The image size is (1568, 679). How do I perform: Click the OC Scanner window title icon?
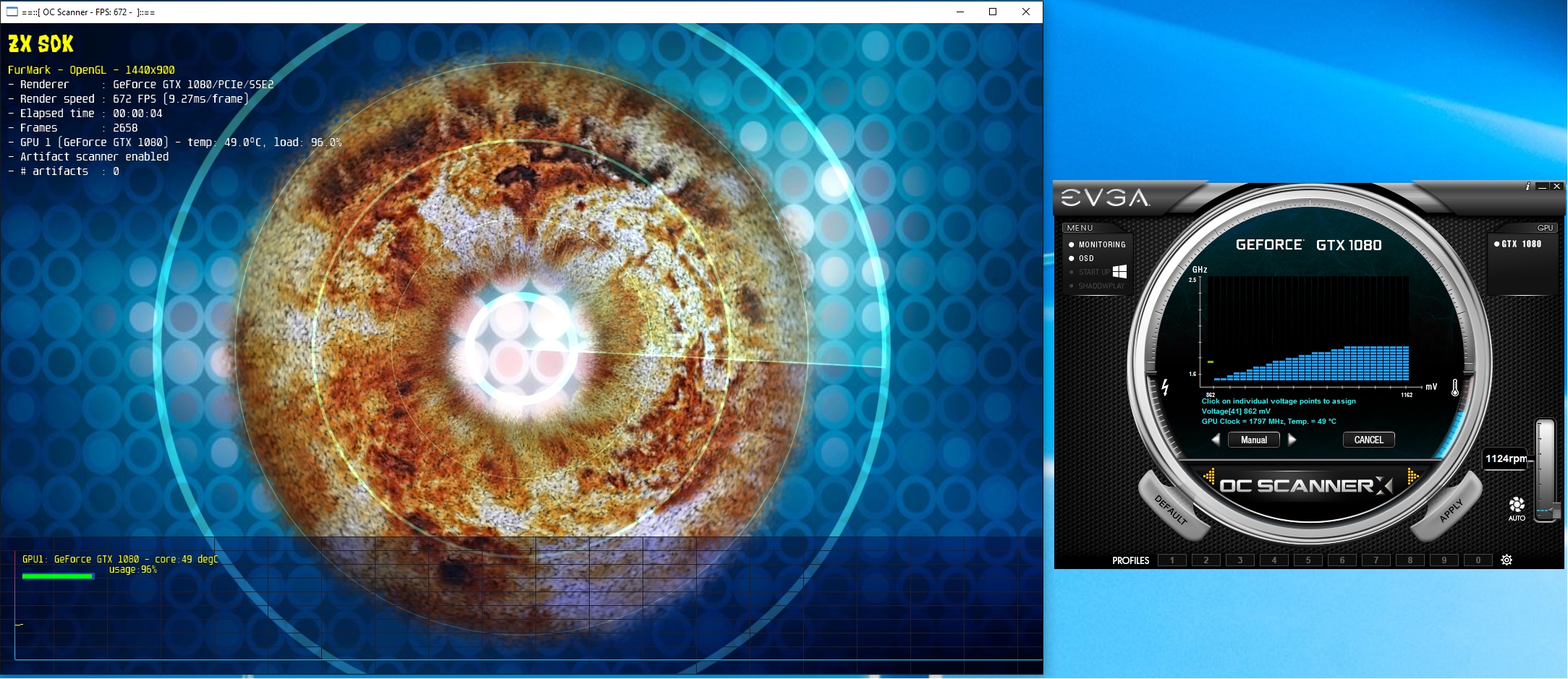coord(12,12)
